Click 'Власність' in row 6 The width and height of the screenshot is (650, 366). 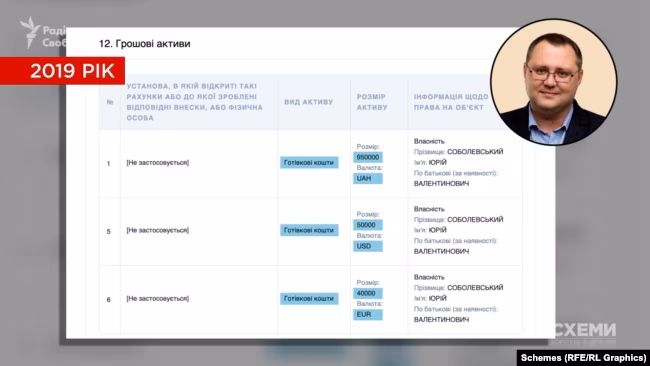tap(429, 277)
